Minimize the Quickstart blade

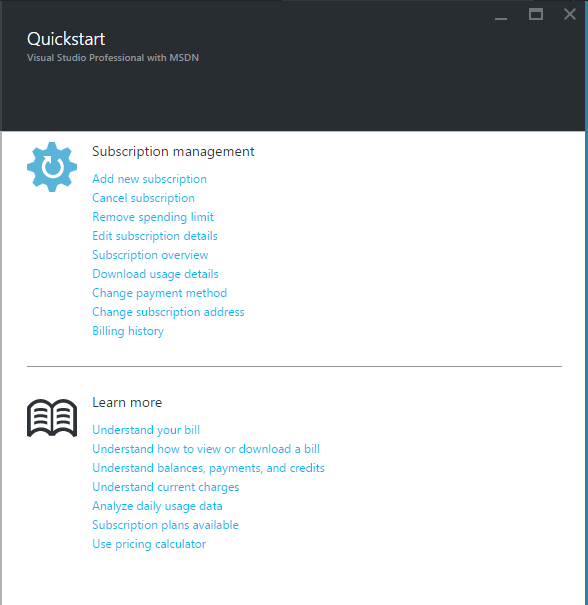coord(501,15)
